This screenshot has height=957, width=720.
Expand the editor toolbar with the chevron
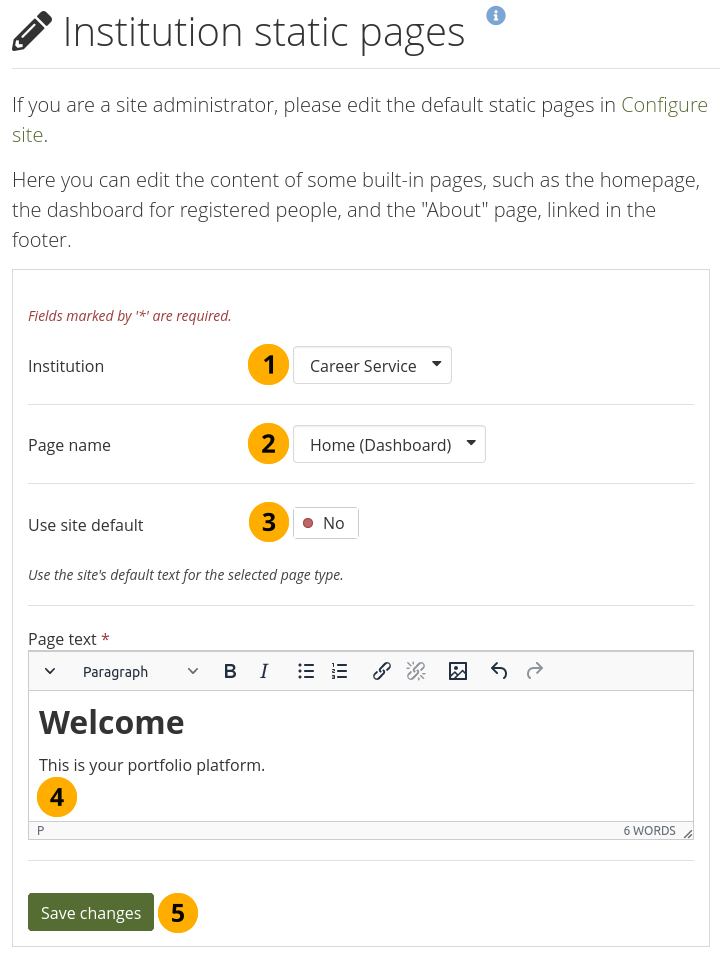(50, 672)
